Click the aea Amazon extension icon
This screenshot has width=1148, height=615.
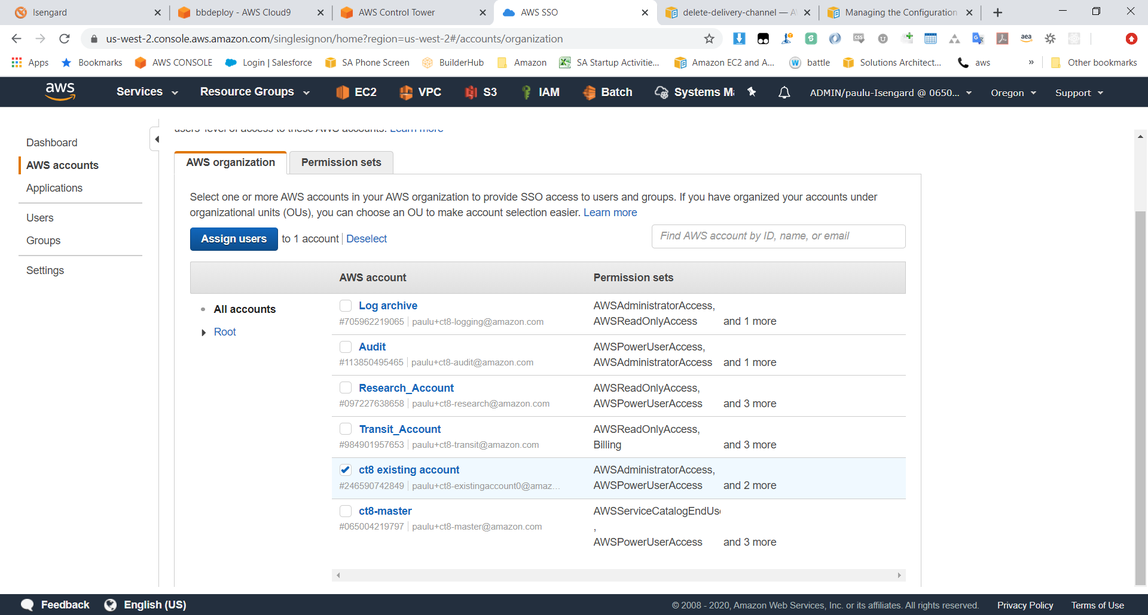click(1026, 39)
